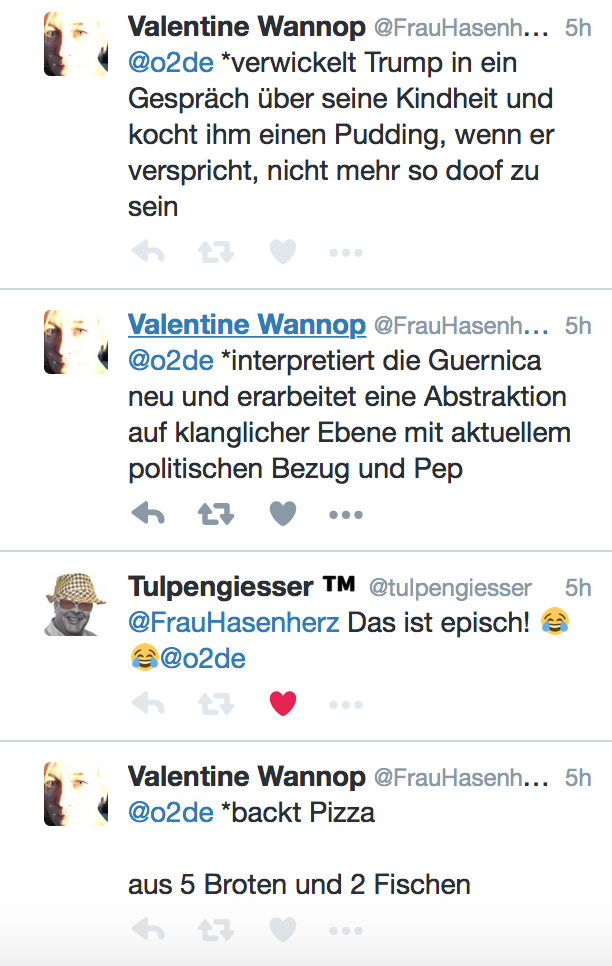612x966 pixels.
Task: Reply to Tulpengiesser's tweet
Action: point(148,704)
